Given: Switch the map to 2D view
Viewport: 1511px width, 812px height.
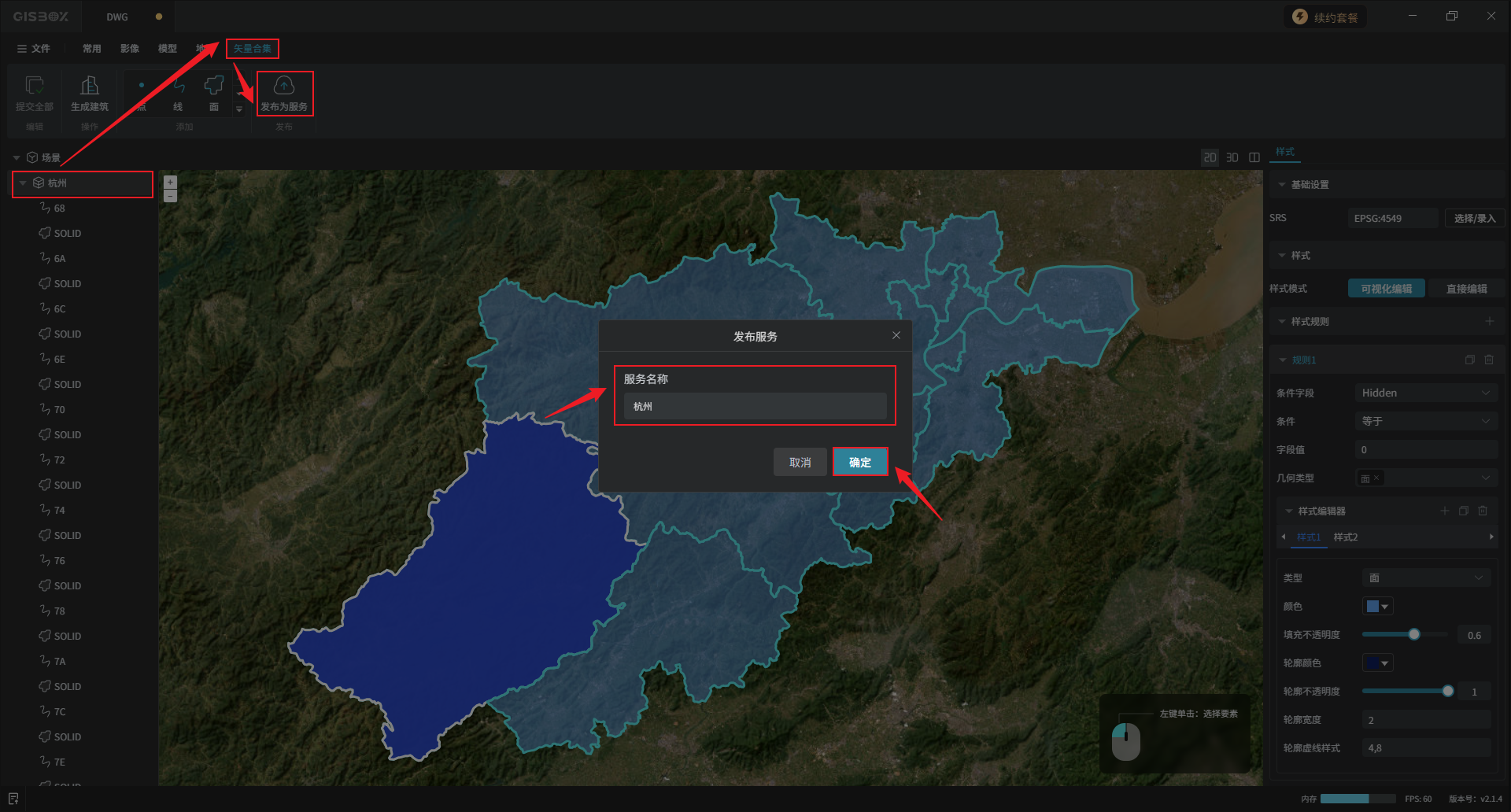Looking at the screenshot, I should (1210, 157).
